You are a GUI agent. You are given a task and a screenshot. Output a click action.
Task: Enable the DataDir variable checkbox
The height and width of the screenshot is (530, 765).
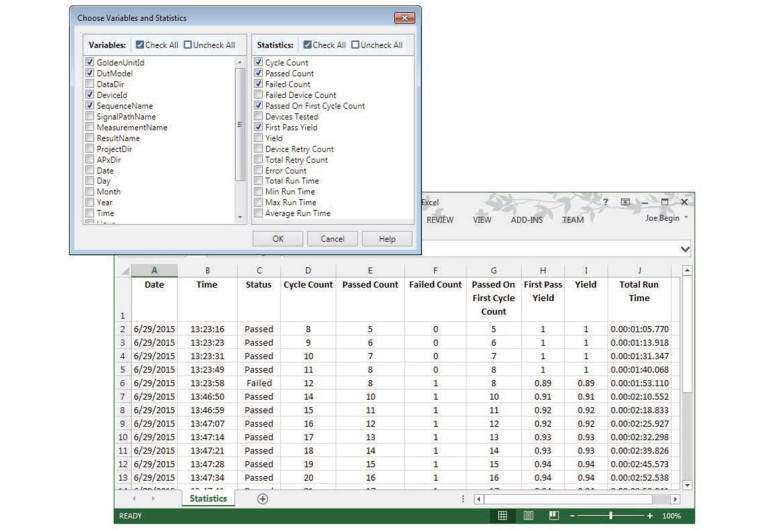(x=91, y=84)
